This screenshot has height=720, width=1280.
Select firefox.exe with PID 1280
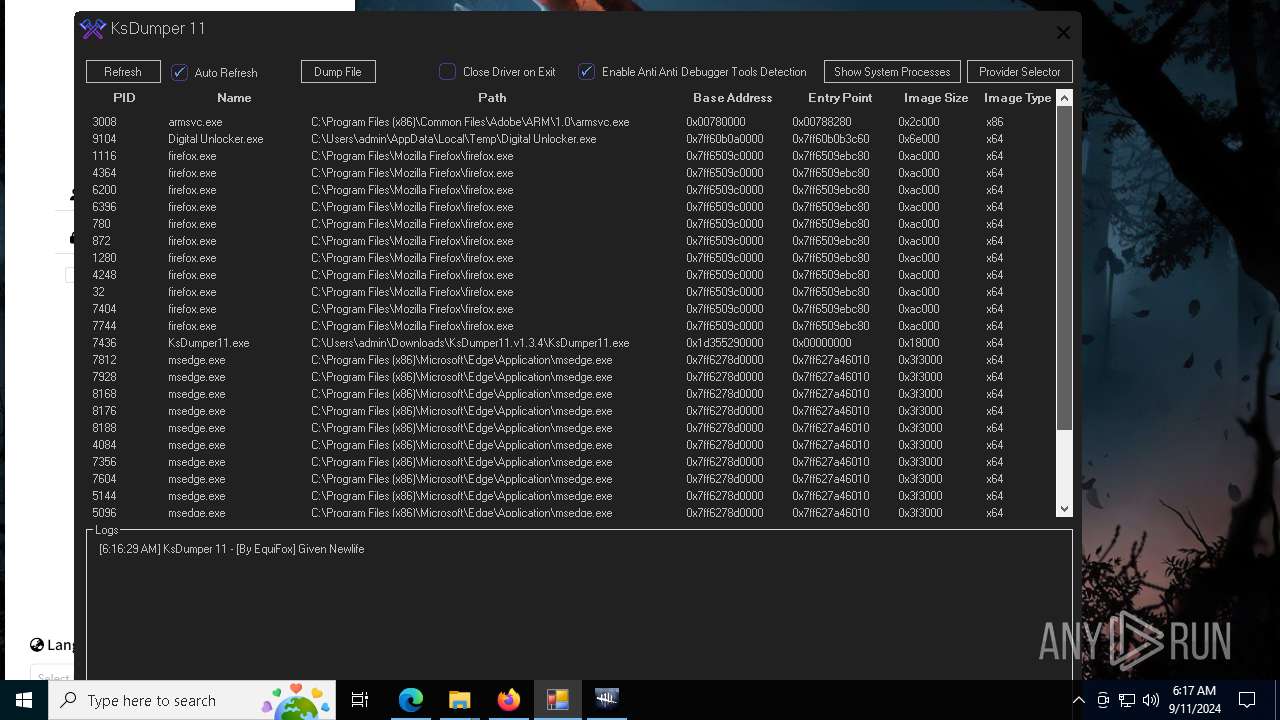[570, 258]
